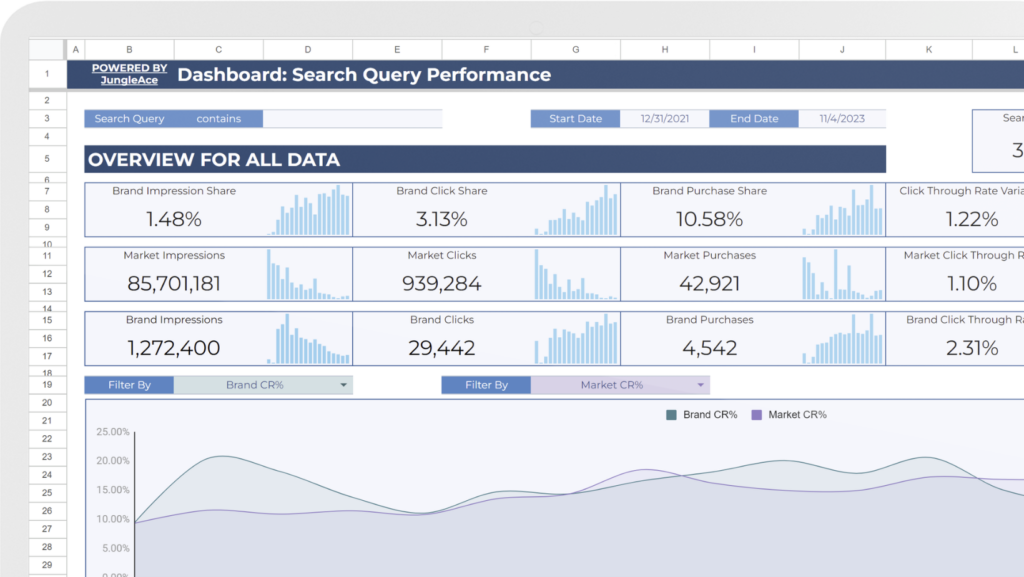Click the End Date label cell

(x=754, y=119)
